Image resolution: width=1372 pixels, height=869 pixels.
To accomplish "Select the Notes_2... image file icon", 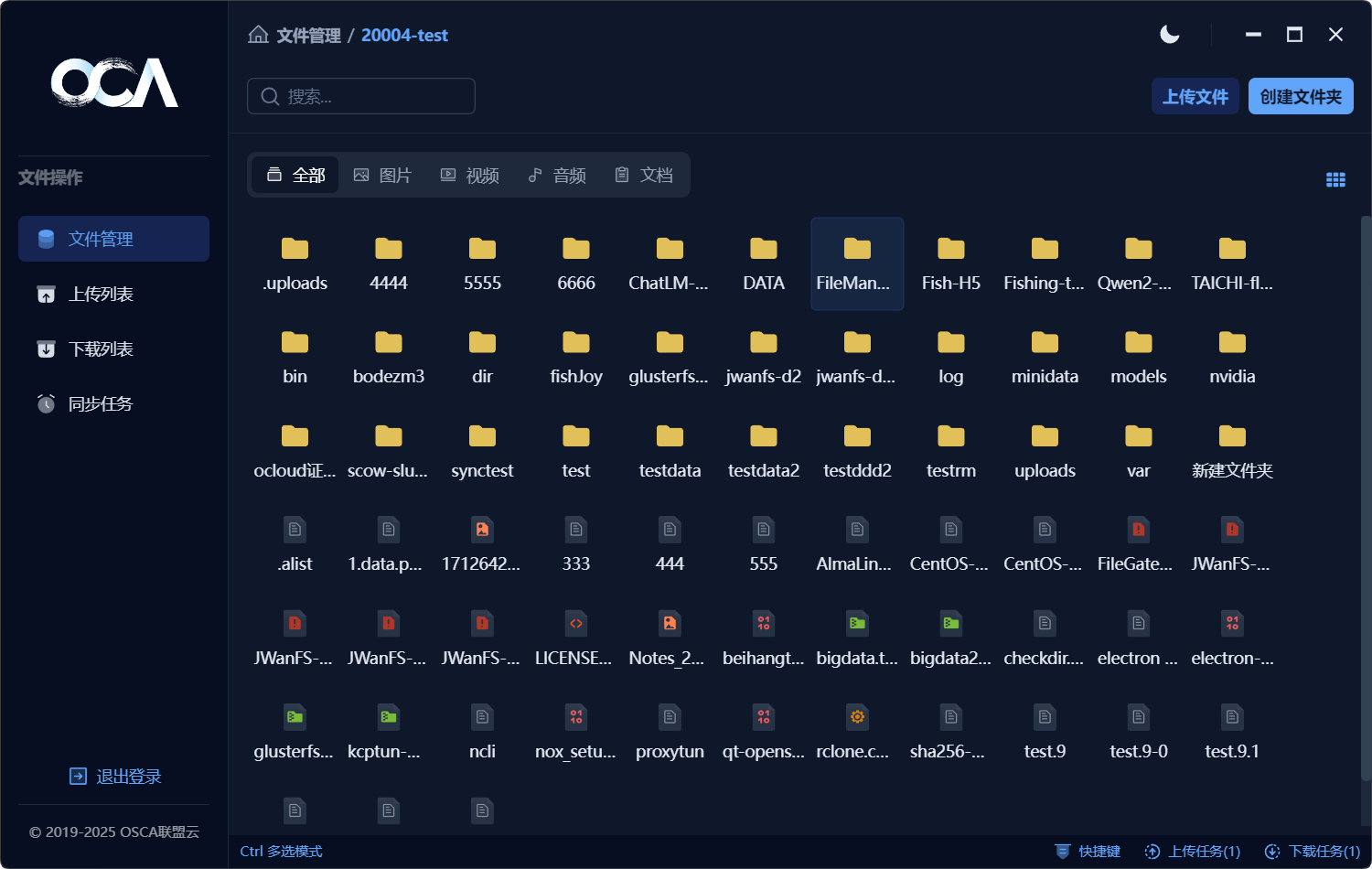I will [670, 624].
